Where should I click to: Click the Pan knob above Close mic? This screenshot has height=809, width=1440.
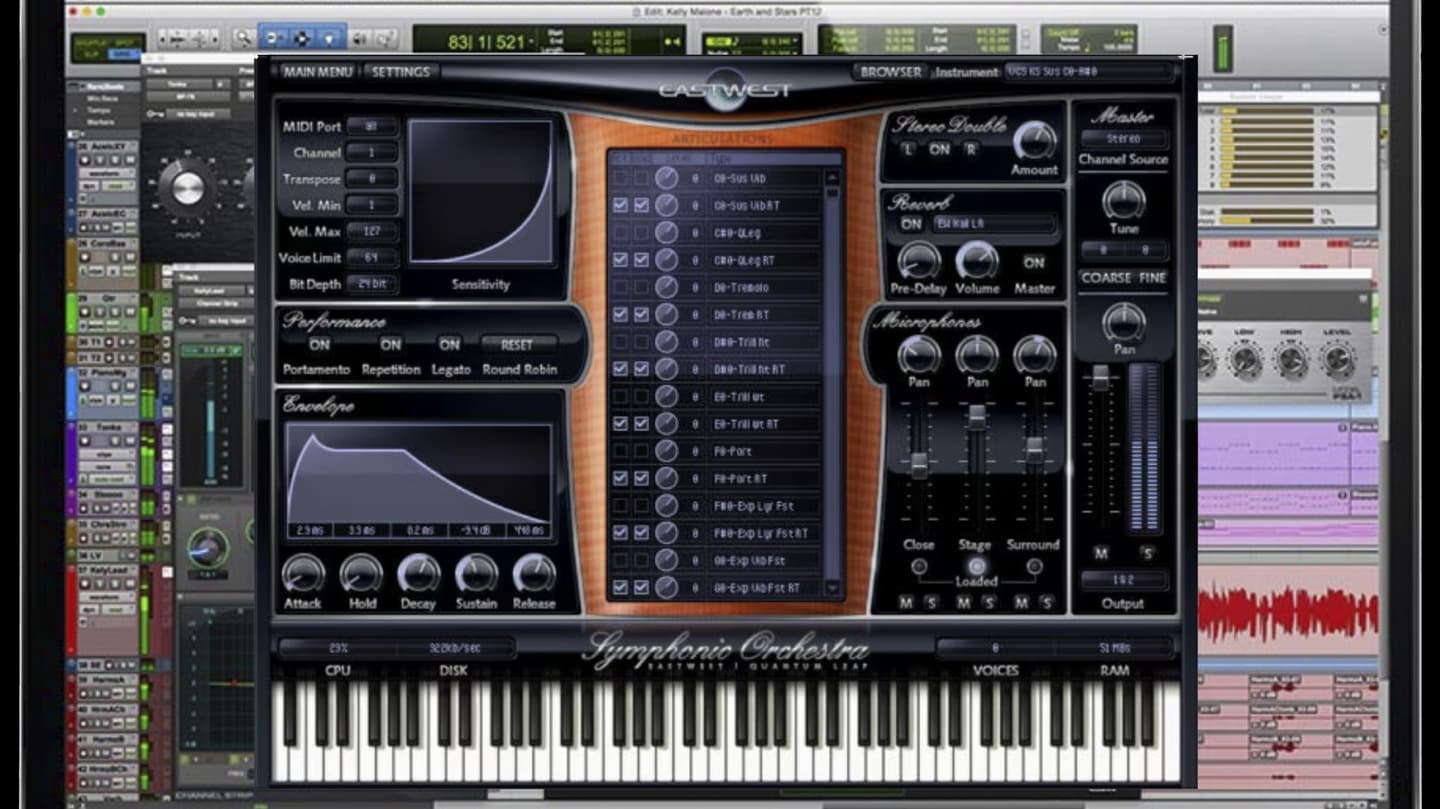pos(918,355)
